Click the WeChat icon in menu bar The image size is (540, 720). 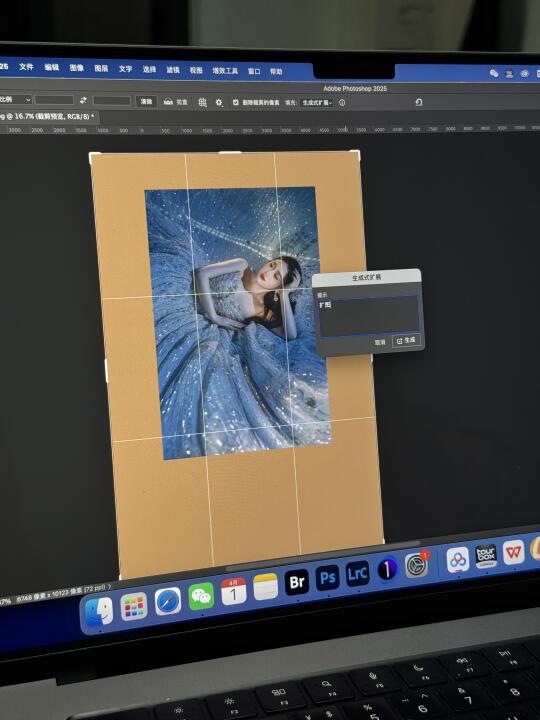point(494,73)
